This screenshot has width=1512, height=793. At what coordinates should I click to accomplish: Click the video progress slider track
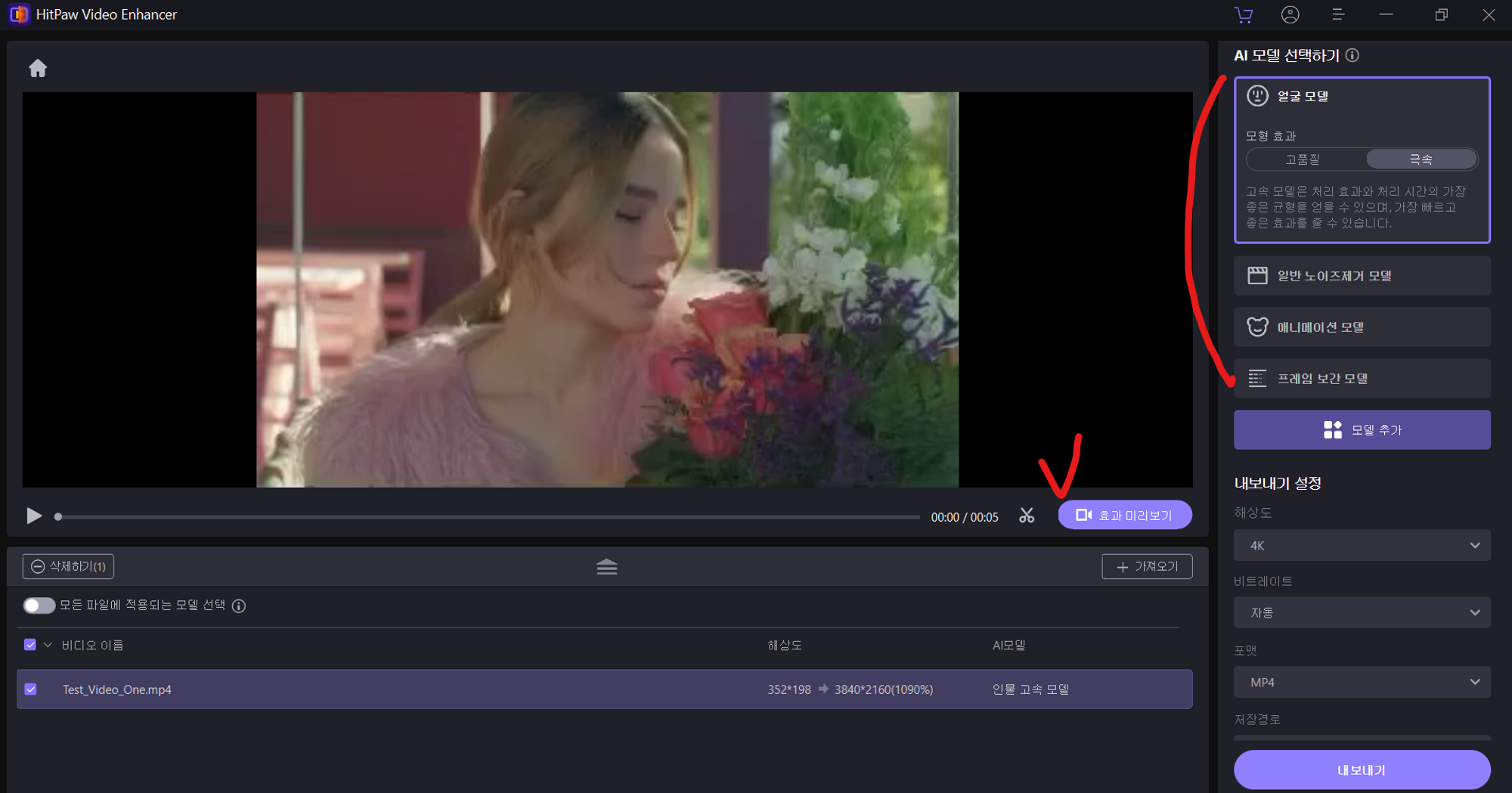click(x=488, y=517)
